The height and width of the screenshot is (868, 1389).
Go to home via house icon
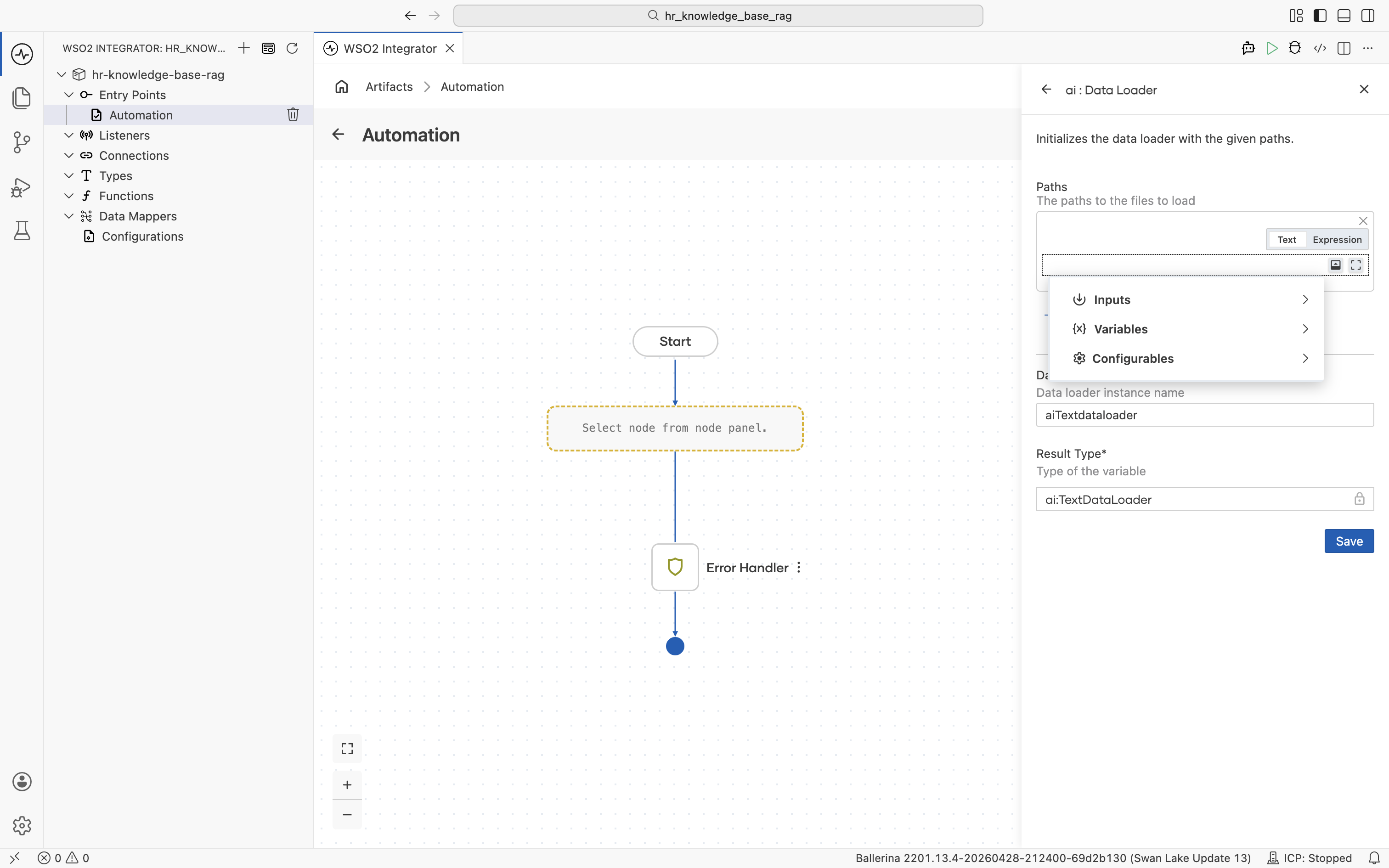click(x=342, y=87)
